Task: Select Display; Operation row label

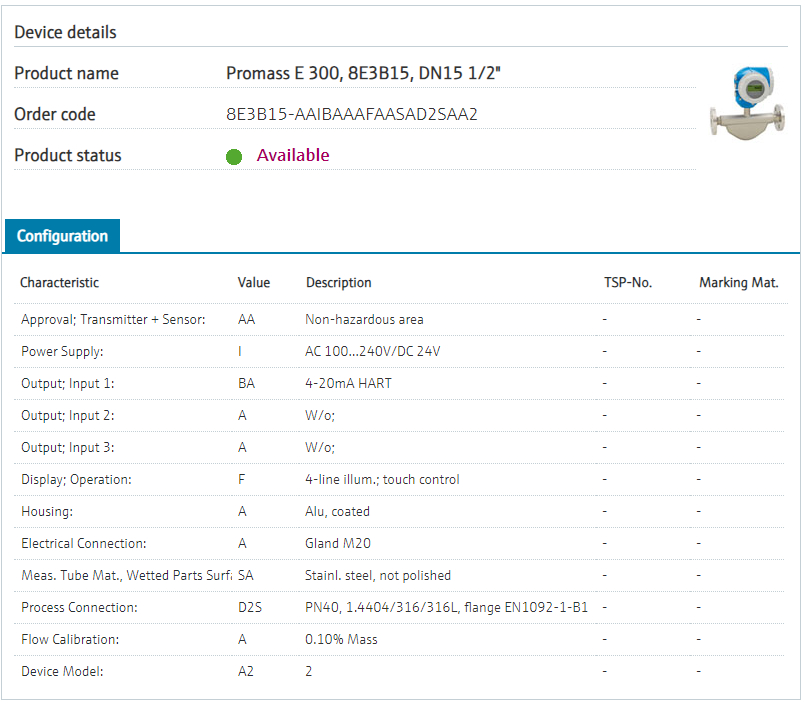Action: 76,480
